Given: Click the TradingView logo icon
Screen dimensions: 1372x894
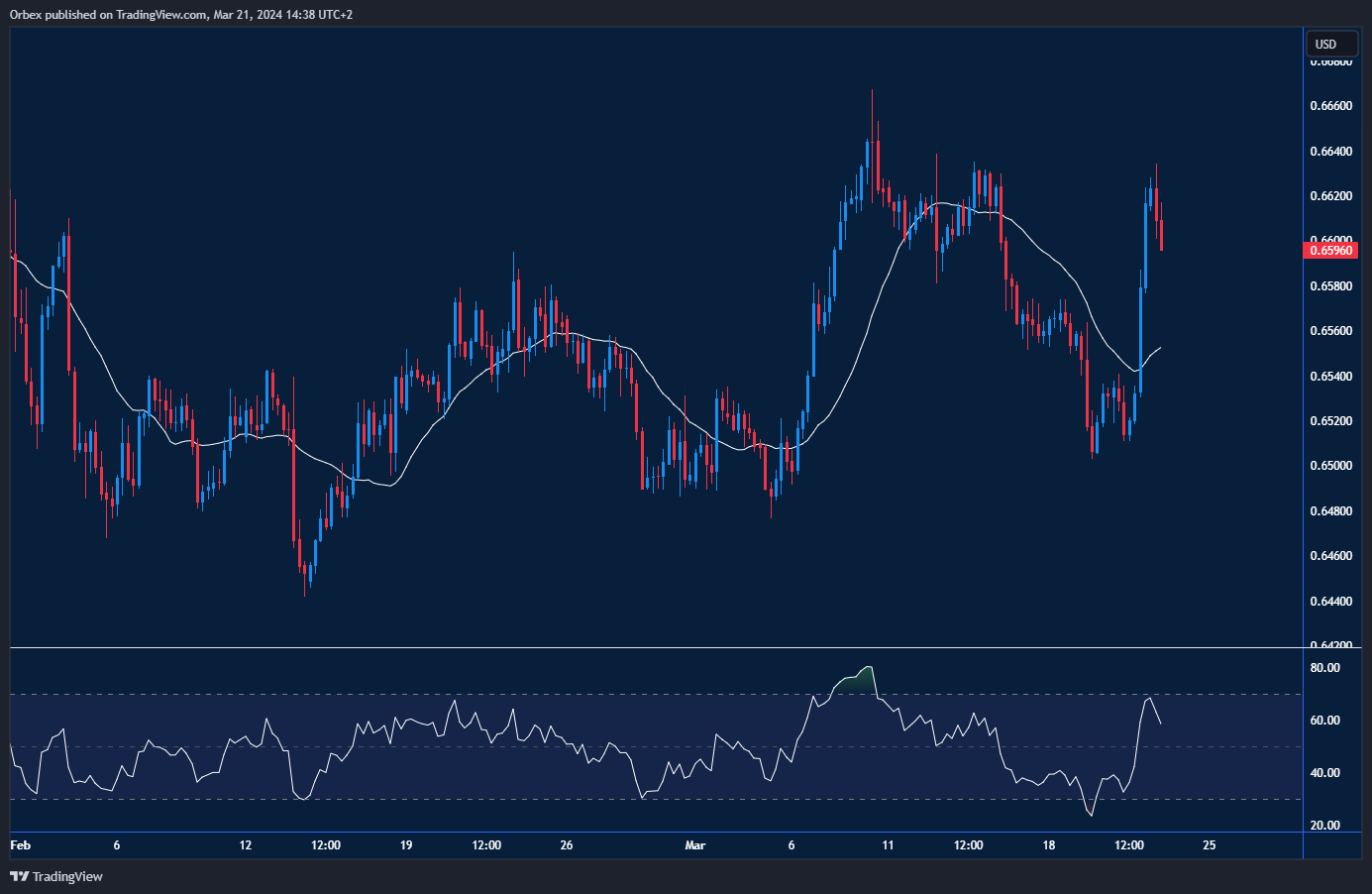Looking at the screenshot, I should tap(19, 876).
